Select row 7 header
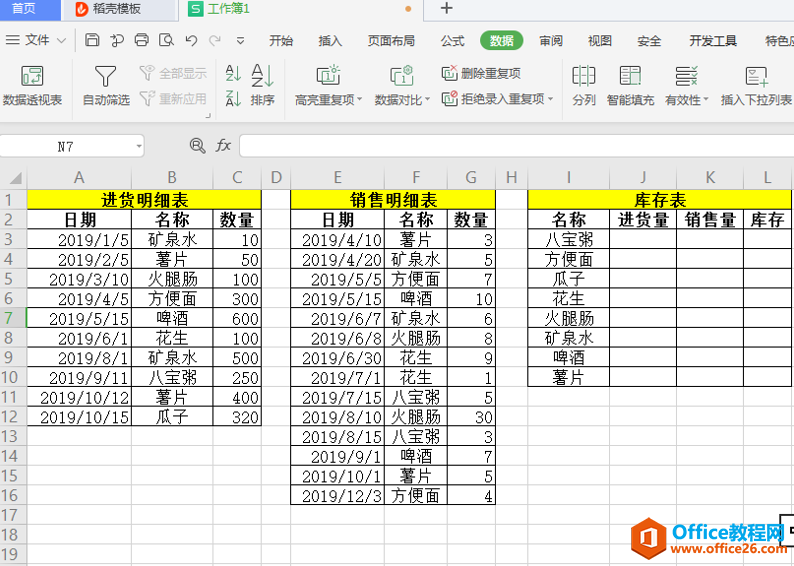Viewport: 794px width, 566px height. point(13,318)
